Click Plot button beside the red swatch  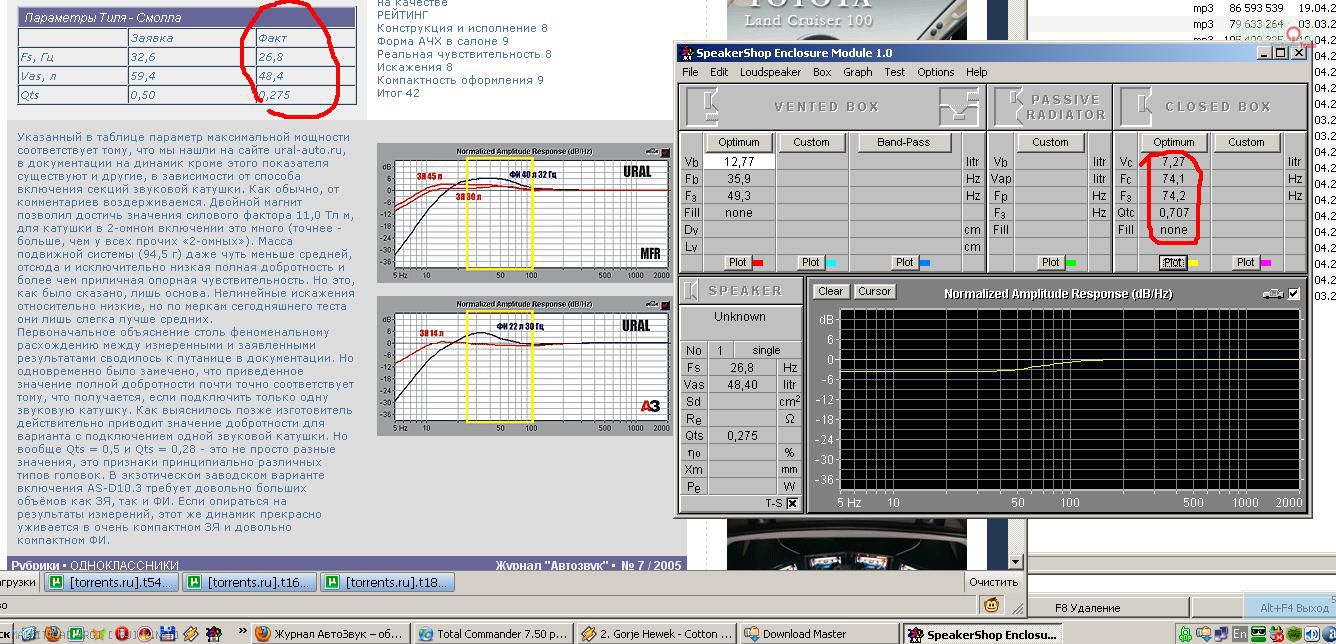(x=737, y=262)
